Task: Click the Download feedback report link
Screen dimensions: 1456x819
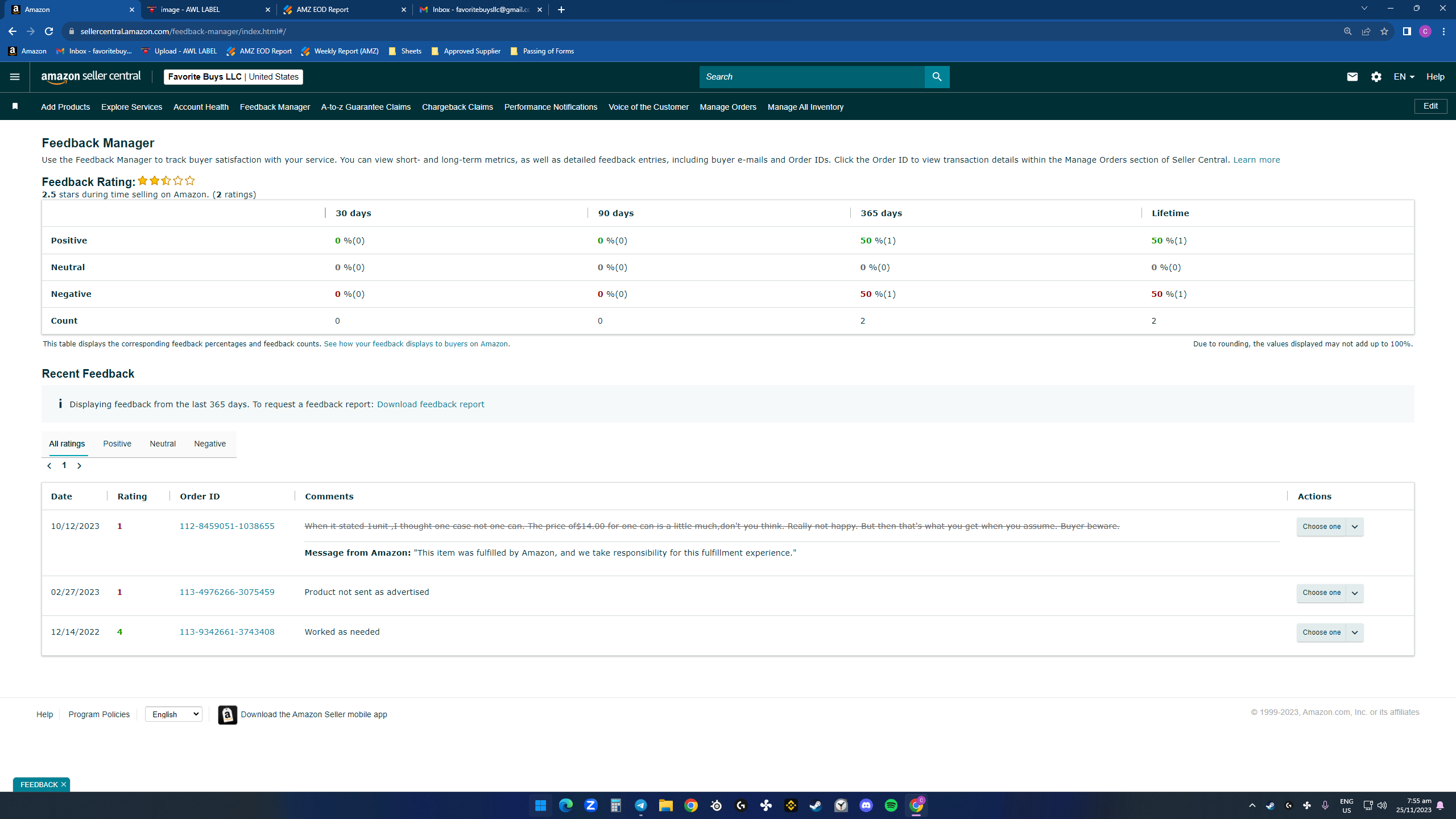Action: click(x=431, y=404)
